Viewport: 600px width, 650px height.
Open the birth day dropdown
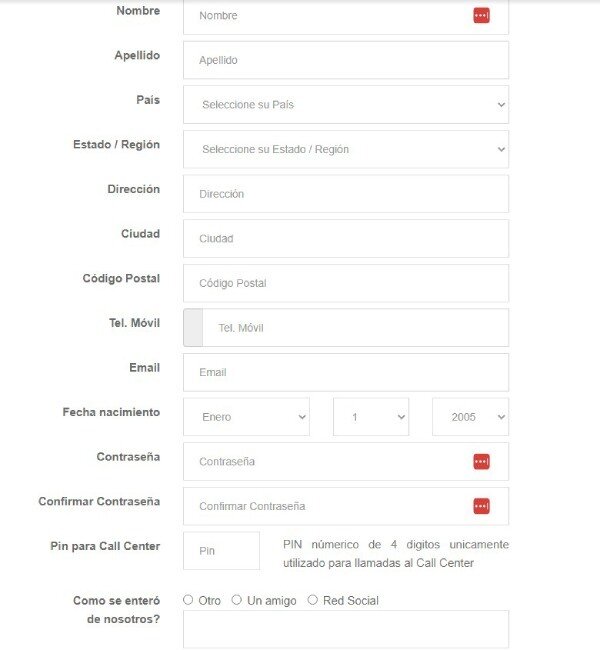pos(370,417)
